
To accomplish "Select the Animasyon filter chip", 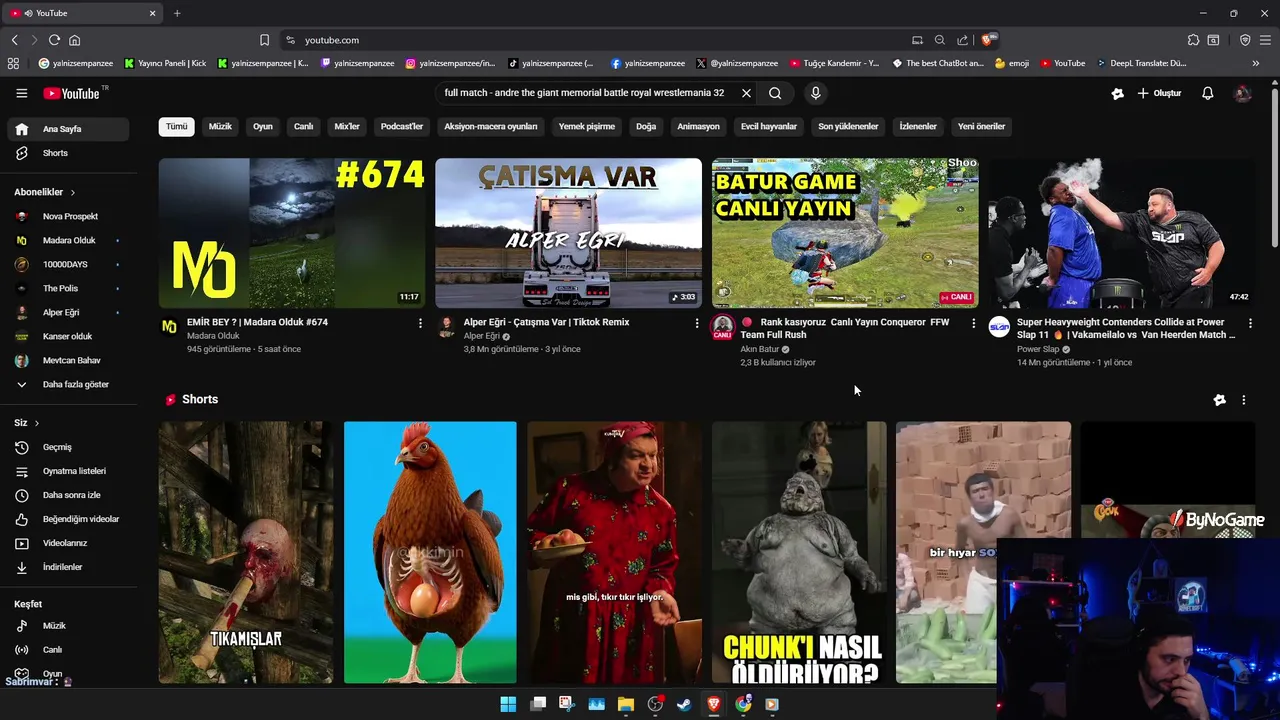I will [x=698, y=127].
